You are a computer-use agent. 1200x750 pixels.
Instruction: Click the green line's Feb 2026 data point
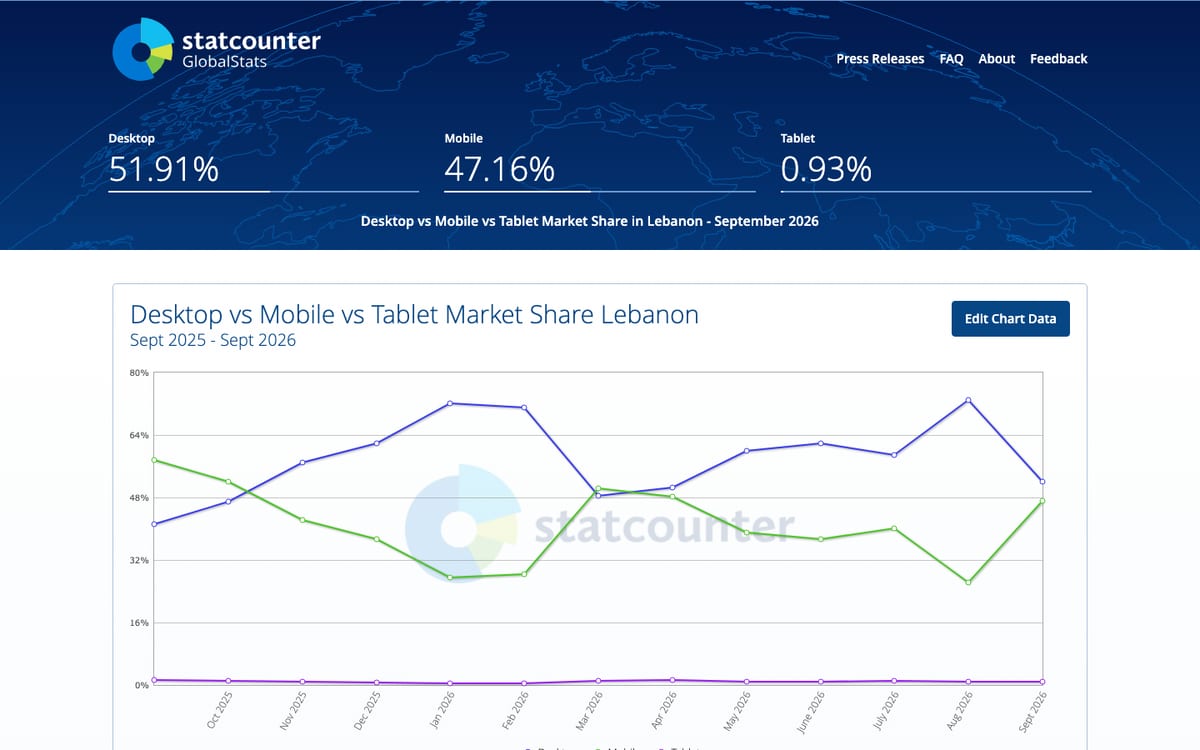coord(524,574)
